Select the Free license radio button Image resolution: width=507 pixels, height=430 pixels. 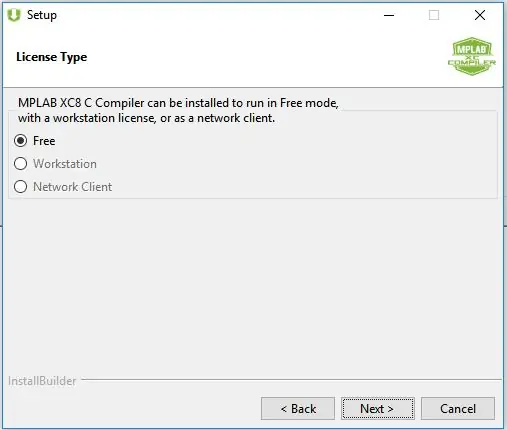click(x=21, y=141)
